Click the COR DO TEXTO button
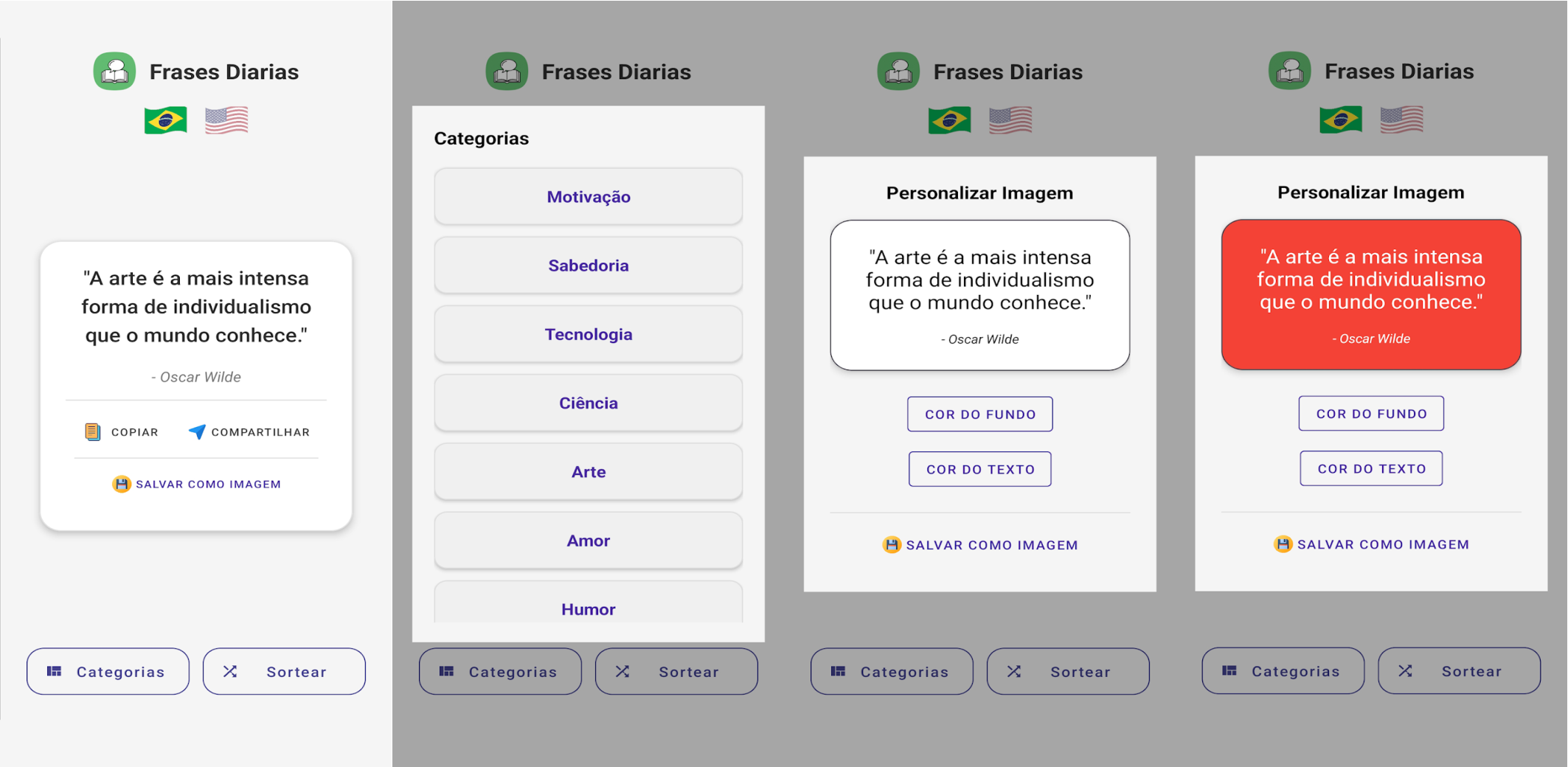1568x767 pixels. (979, 468)
